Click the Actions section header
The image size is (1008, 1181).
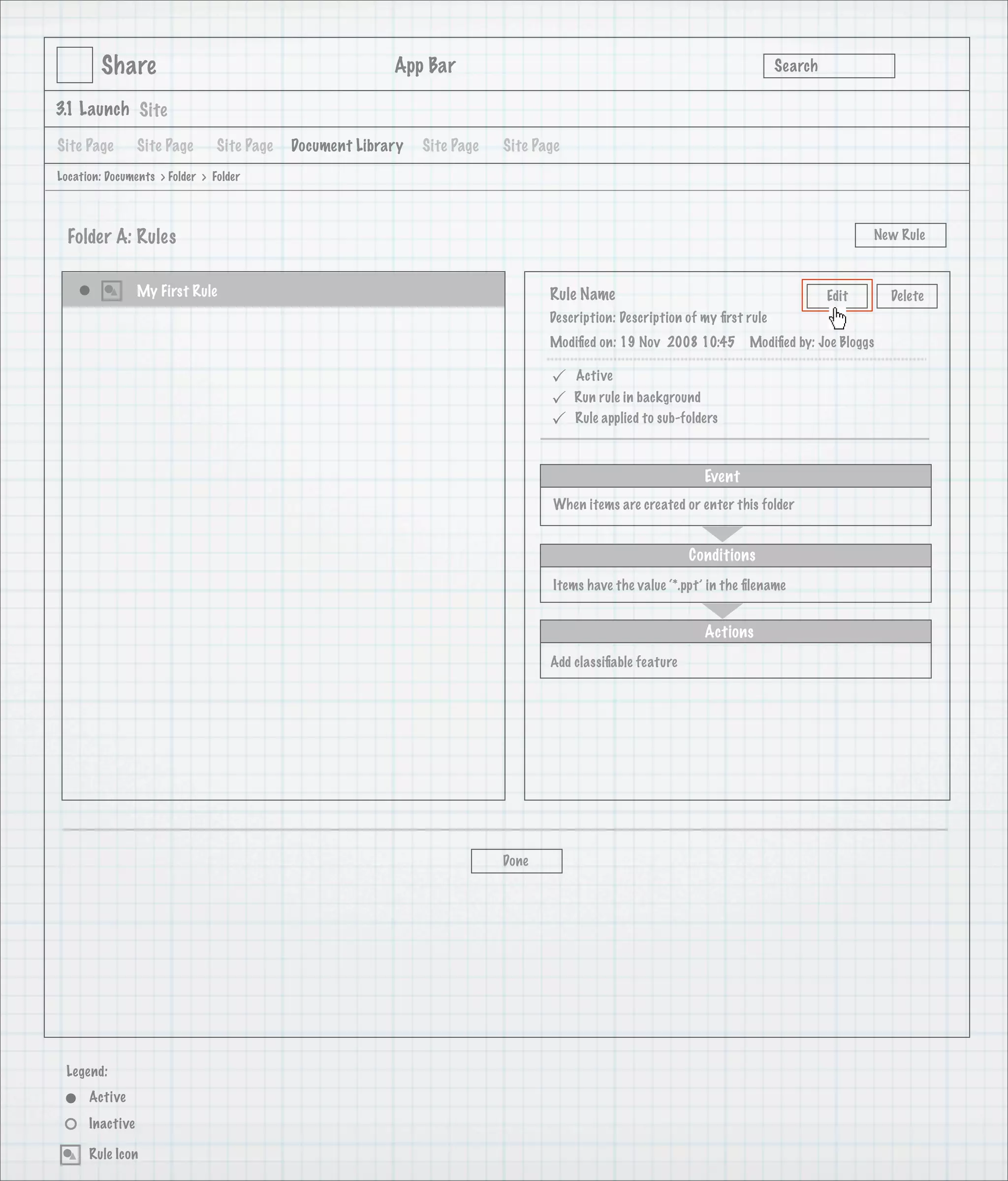pos(735,631)
